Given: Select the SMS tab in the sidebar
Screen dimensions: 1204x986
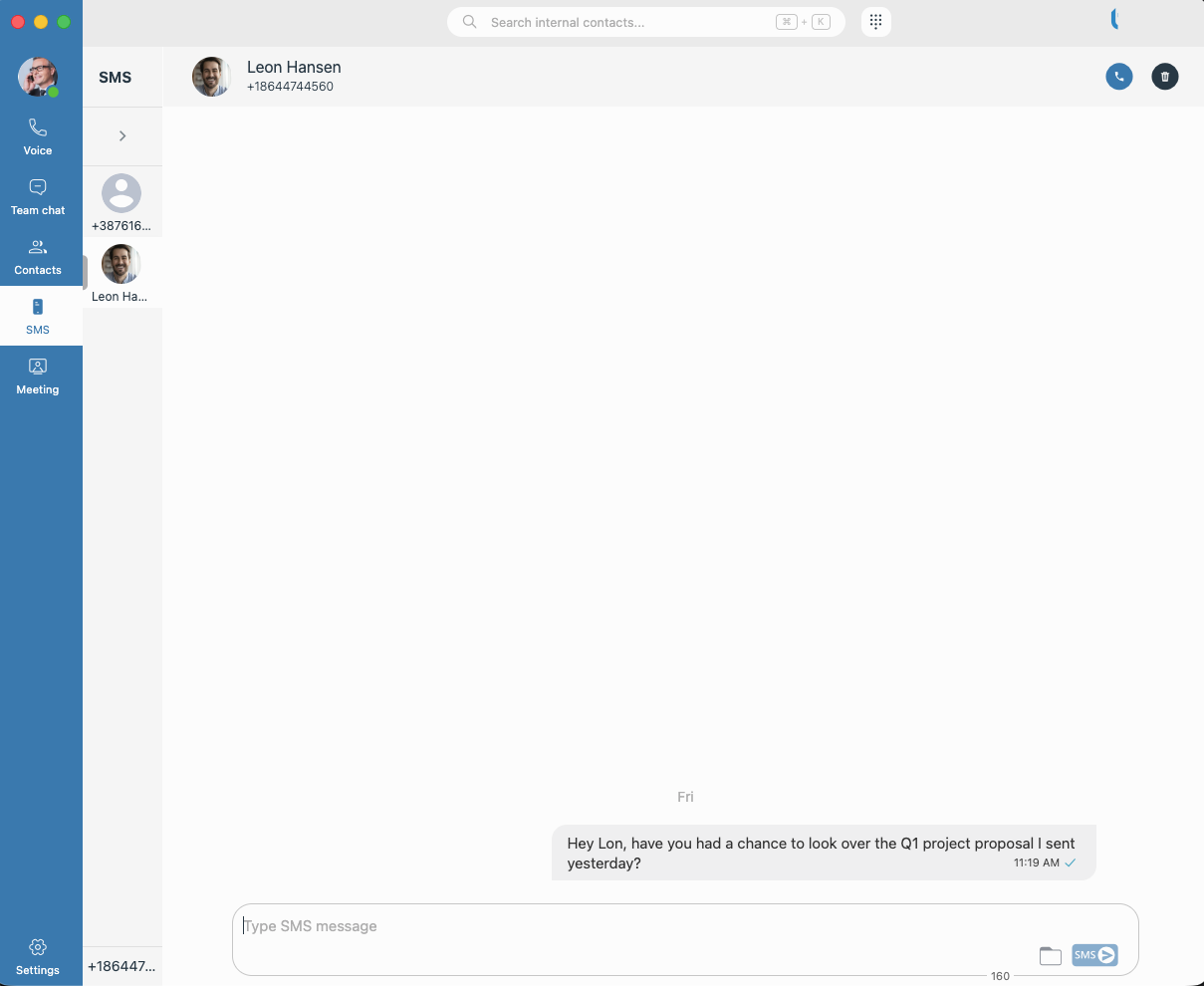Looking at the screenshot, I should pyautogui.click(x=37, y=317).
